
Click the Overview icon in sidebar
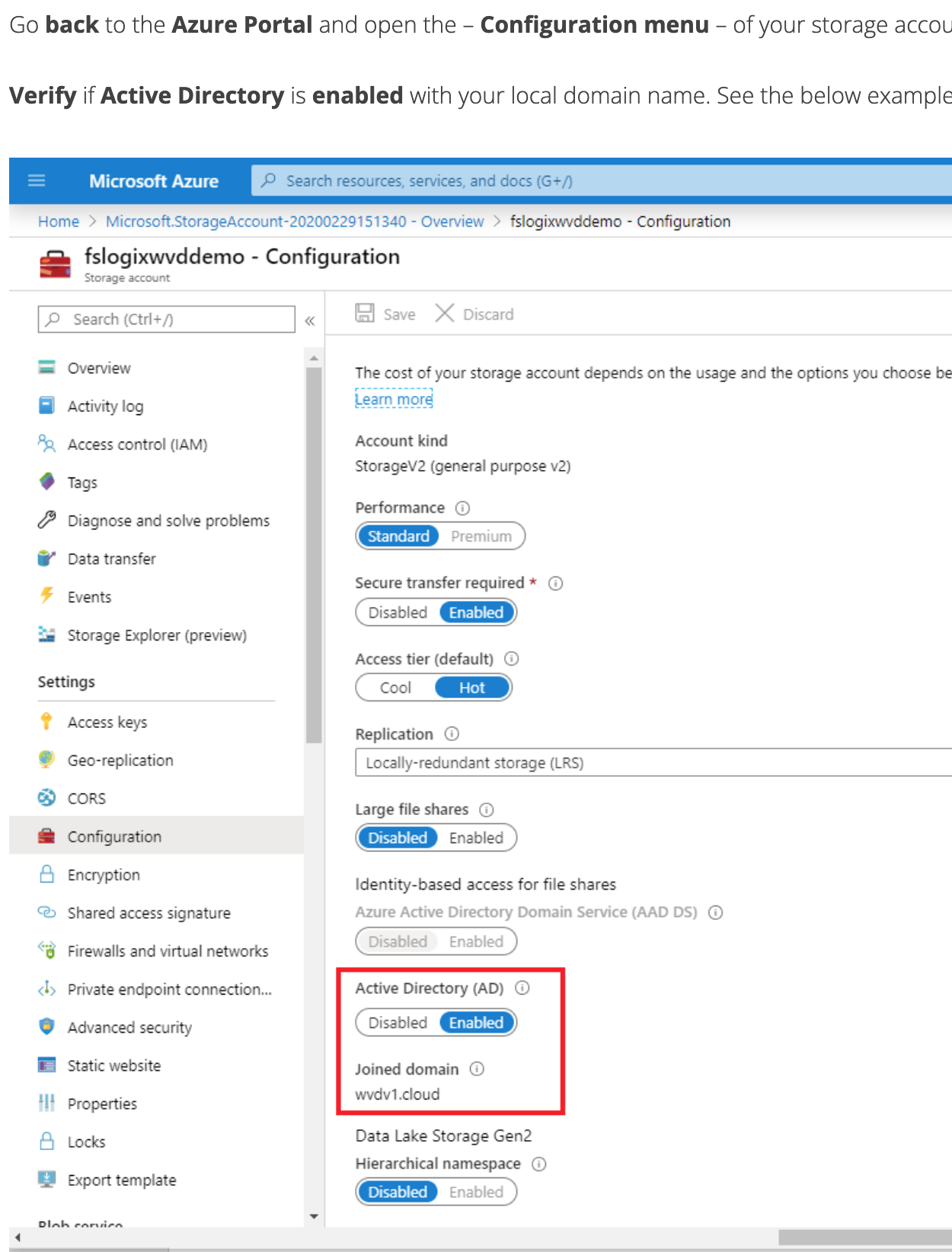46,367
